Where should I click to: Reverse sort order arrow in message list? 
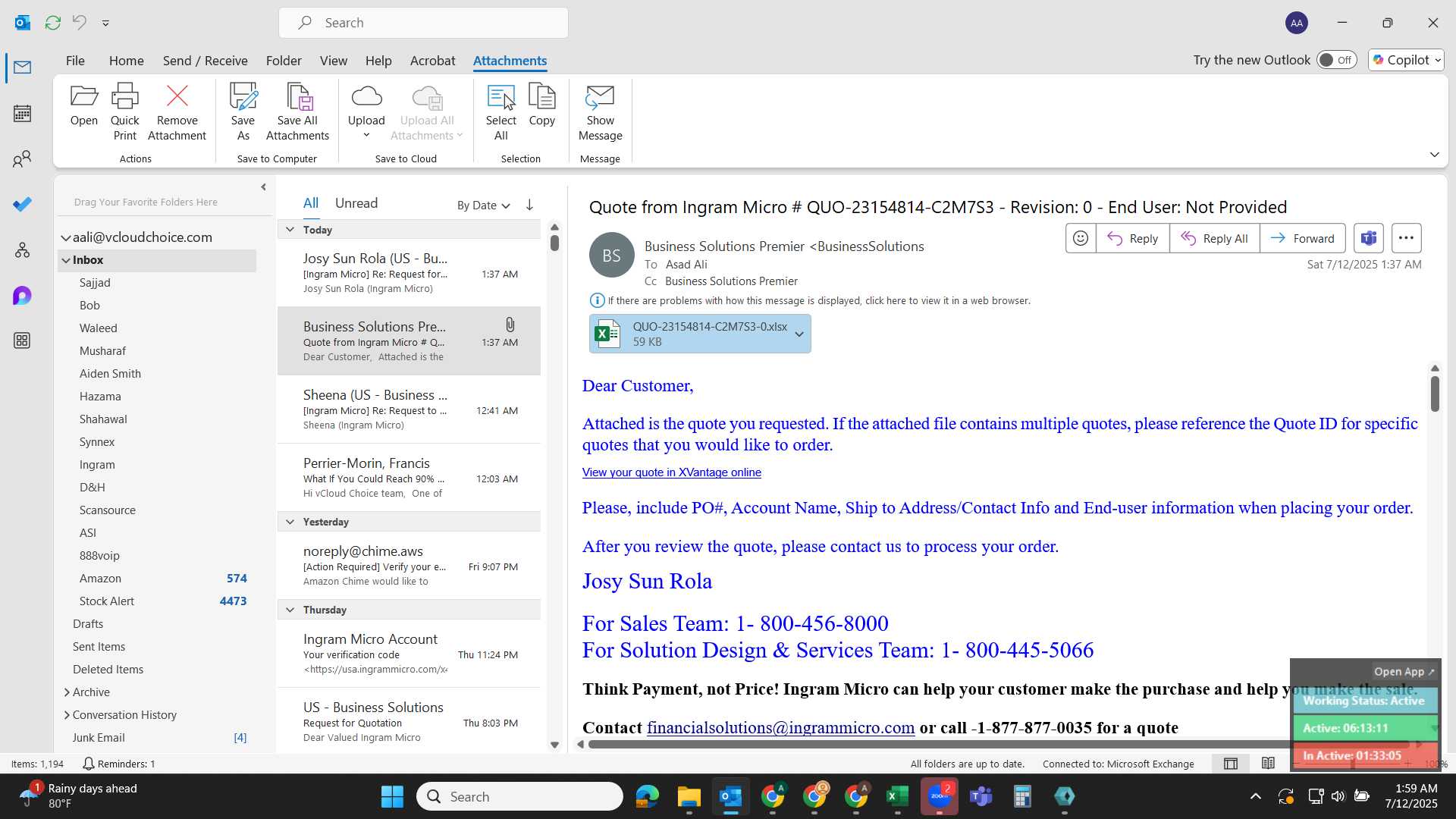[529, 205]
